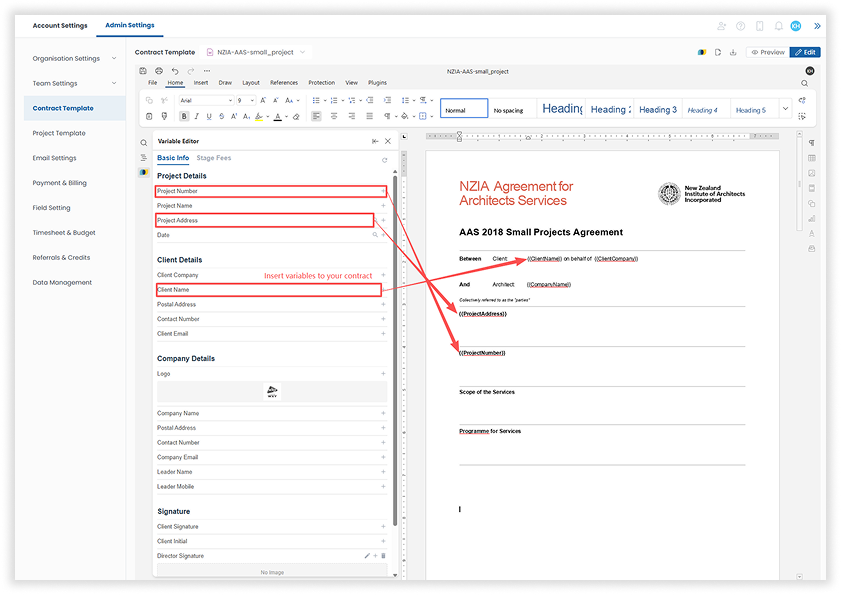Click the Clear formatting eraser icon
The height and width of the screenshot is (595, 841).
tap(296, 116)
